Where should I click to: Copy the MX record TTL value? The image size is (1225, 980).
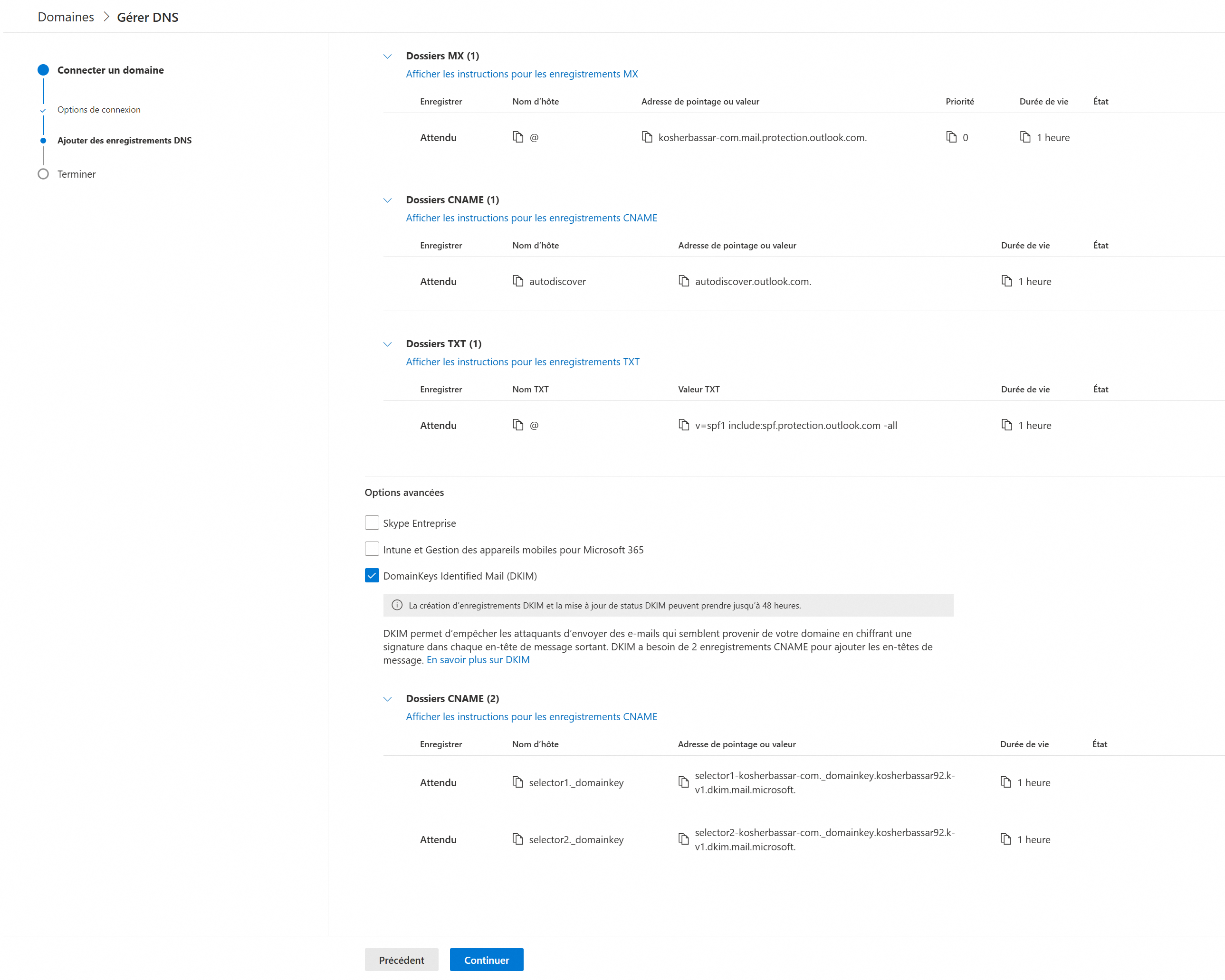[1025, 137]
